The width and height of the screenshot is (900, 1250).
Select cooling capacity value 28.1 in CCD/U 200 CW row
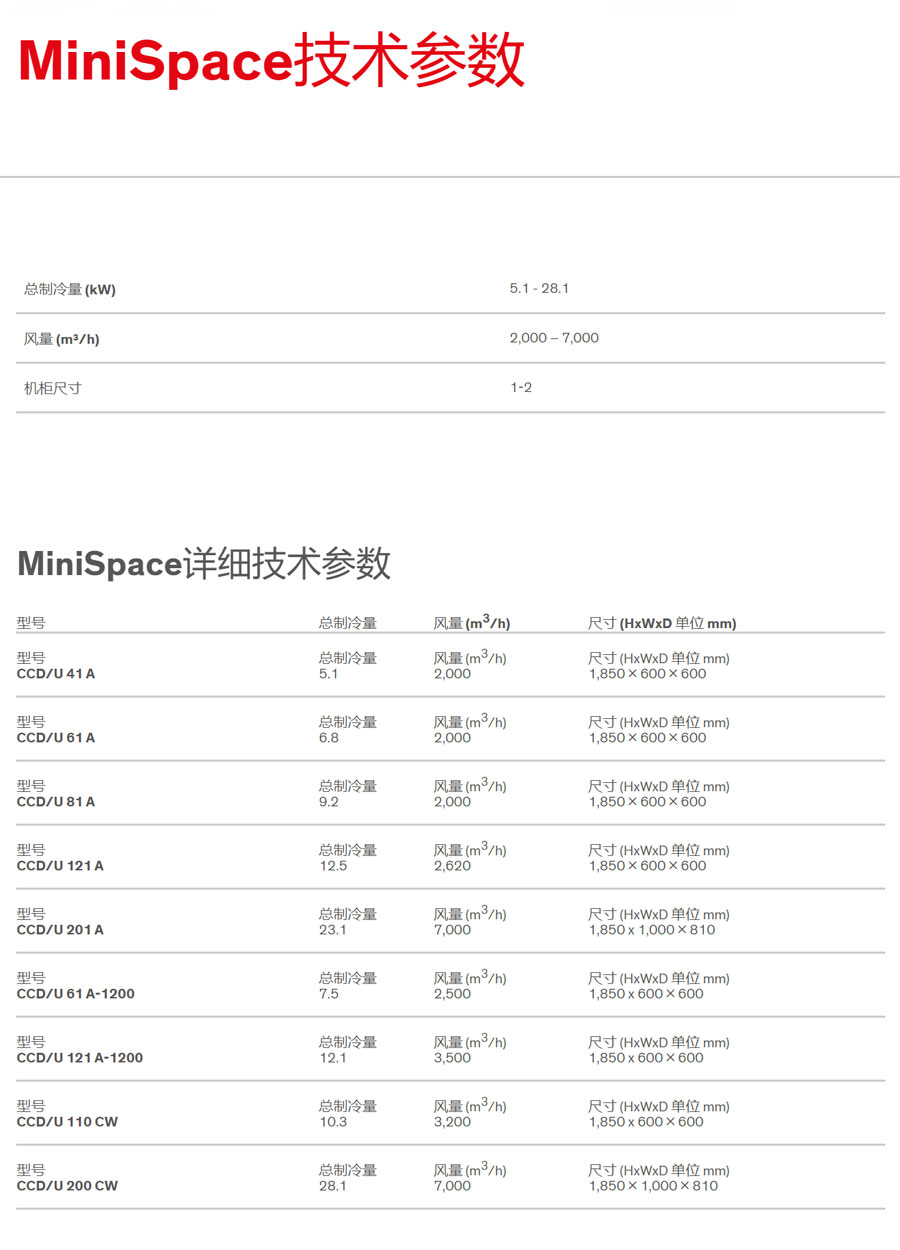[x=333, y=1186]
